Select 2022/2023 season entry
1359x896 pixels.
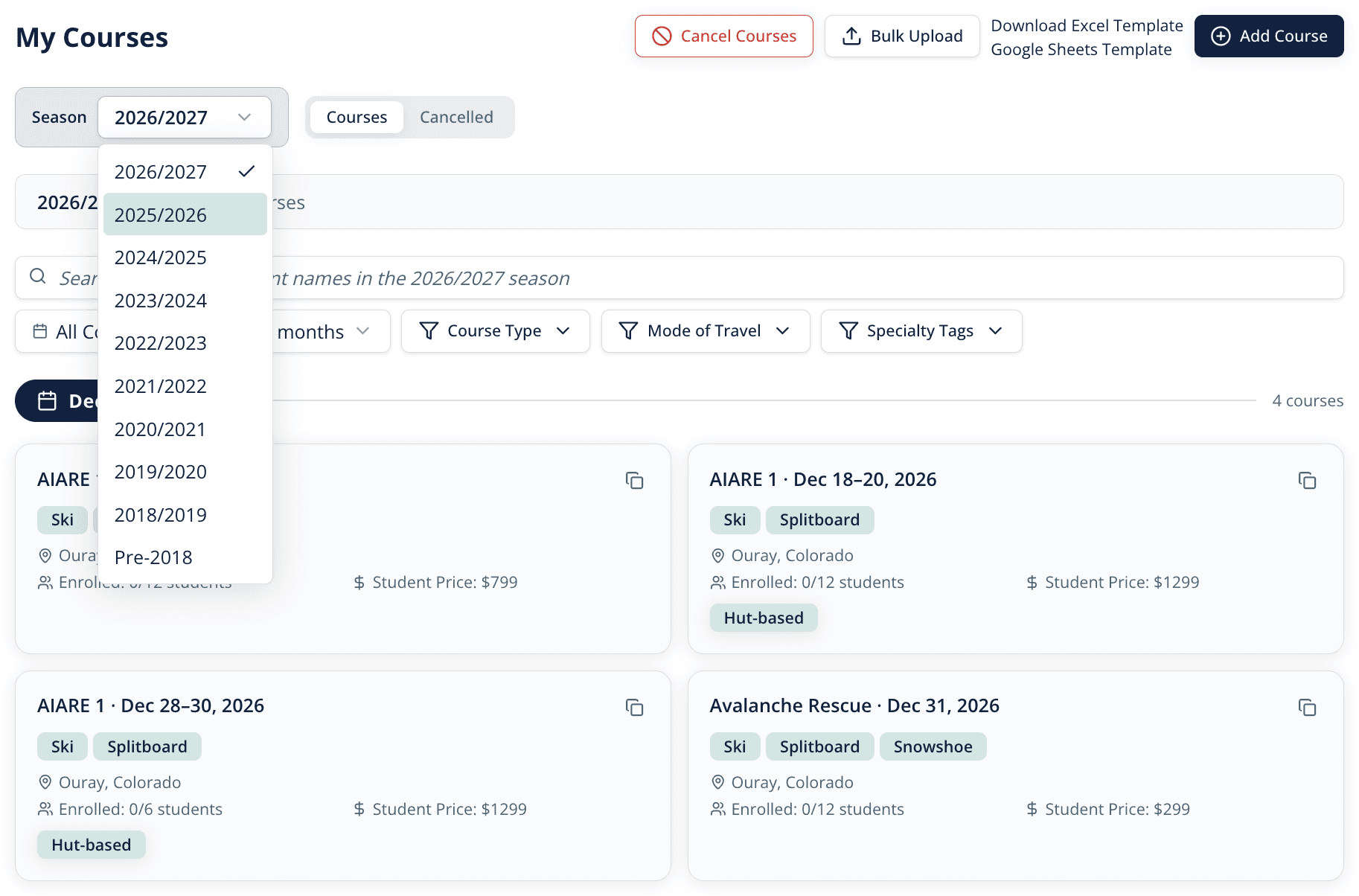185,343
